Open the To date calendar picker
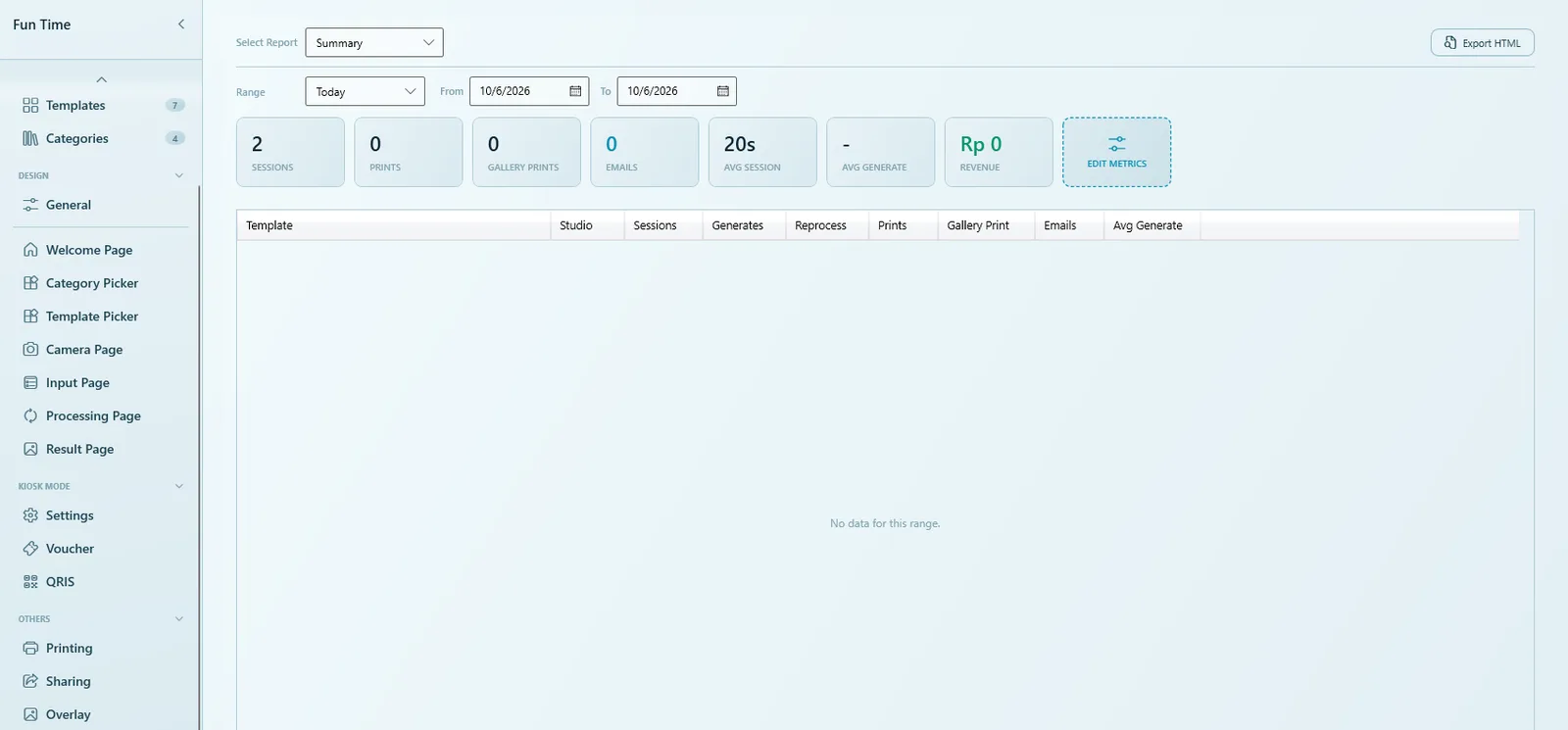 coord(723,91)
